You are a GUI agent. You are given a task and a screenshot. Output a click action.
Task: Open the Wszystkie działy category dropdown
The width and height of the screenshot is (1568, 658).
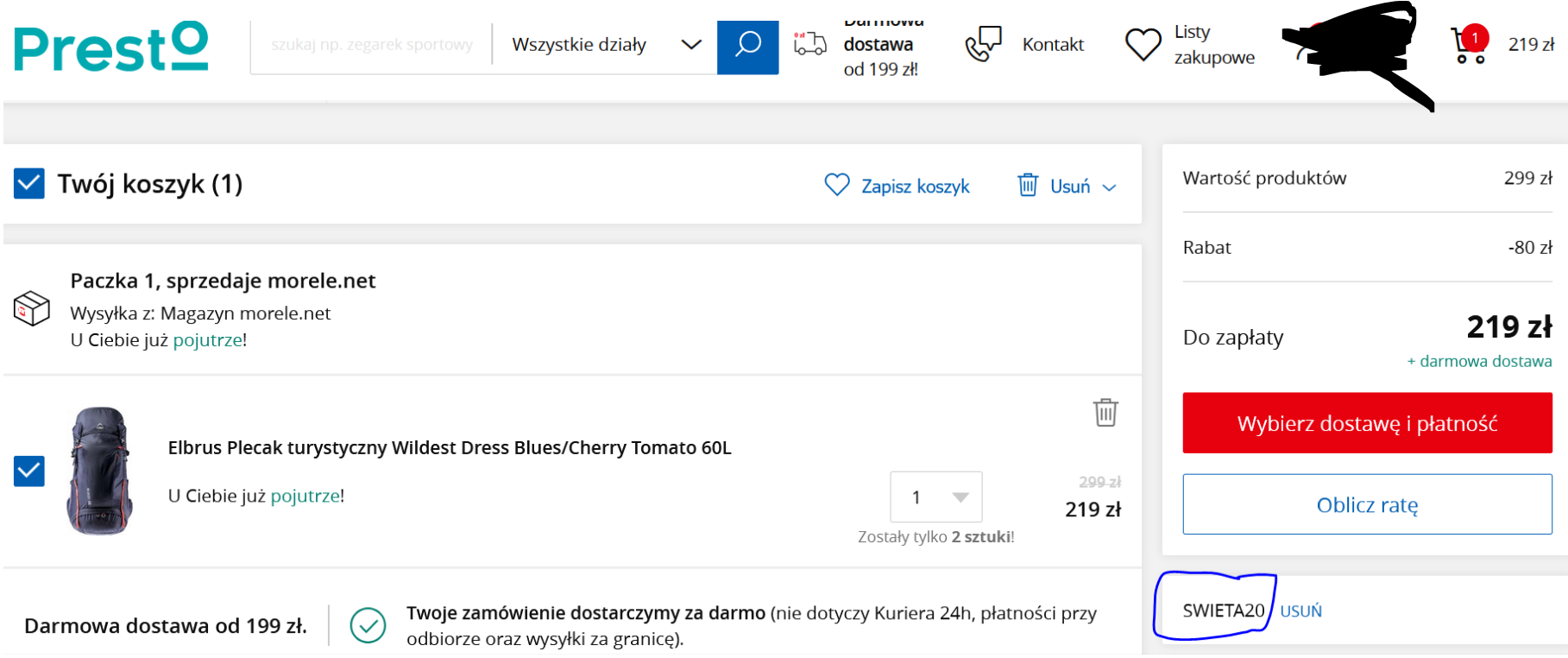(606, 45)
